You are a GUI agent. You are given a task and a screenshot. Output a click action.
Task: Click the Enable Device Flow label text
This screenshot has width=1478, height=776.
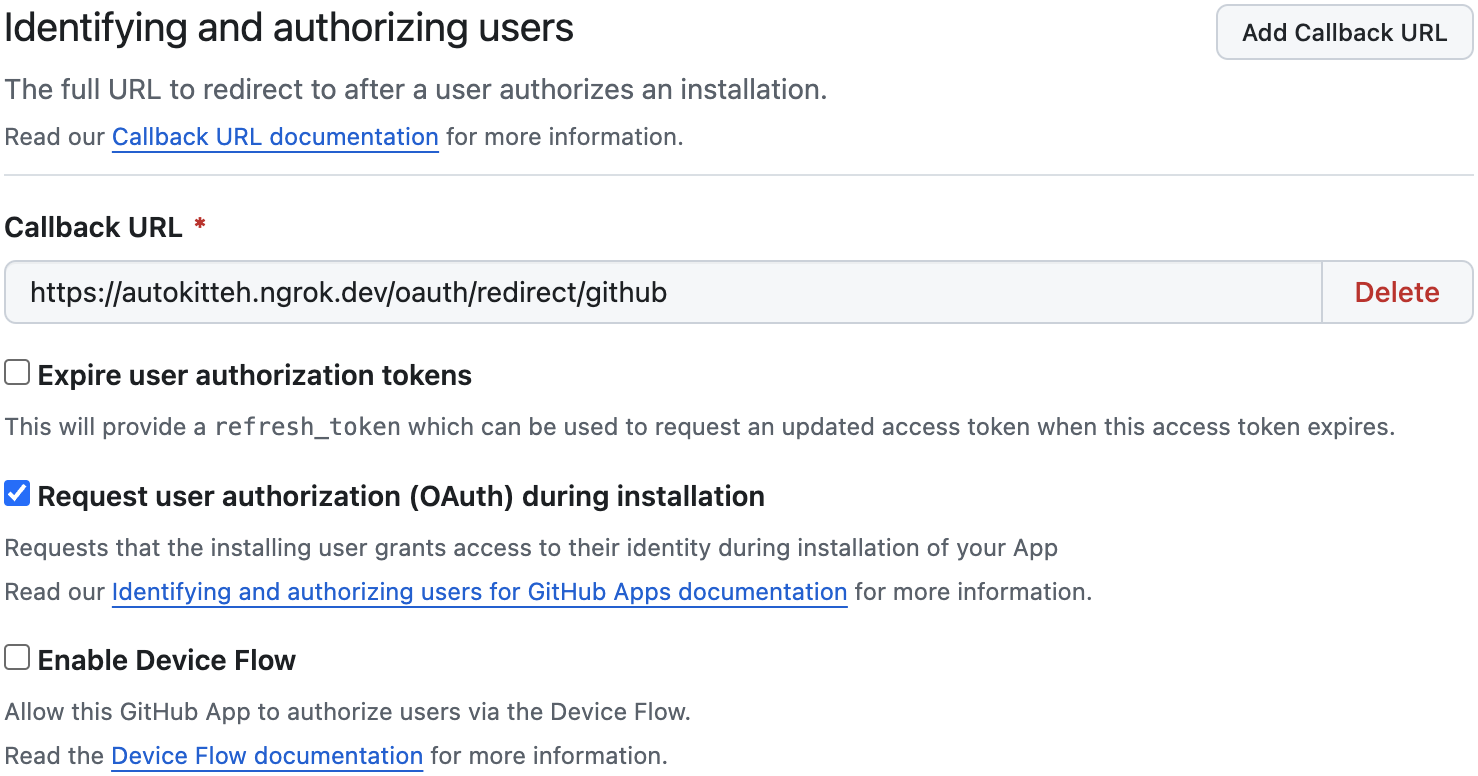pyautogui.click(x=167, y=661)
